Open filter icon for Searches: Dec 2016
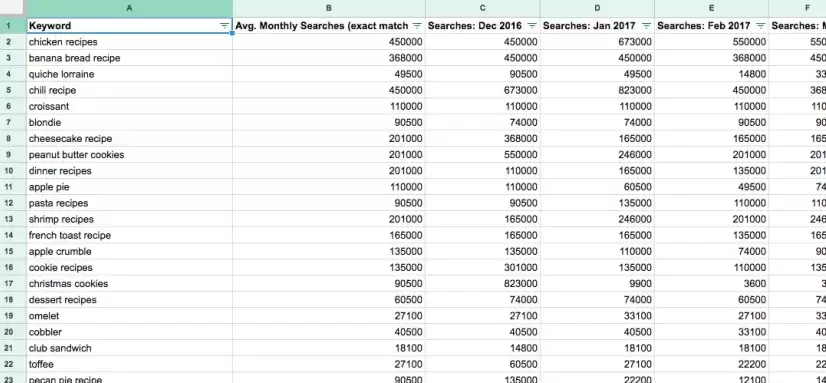 tap(532, 26)
